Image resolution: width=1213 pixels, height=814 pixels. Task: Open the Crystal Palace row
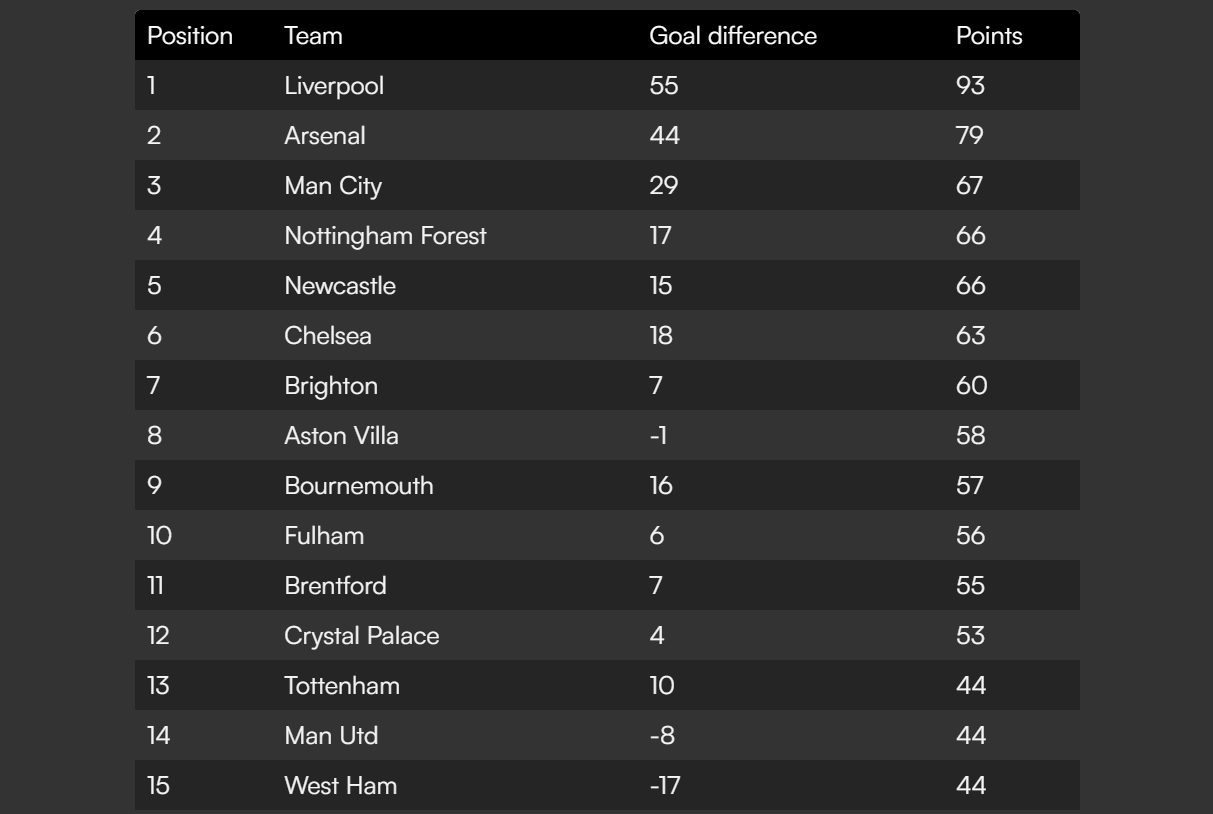(x=361, y=636)
